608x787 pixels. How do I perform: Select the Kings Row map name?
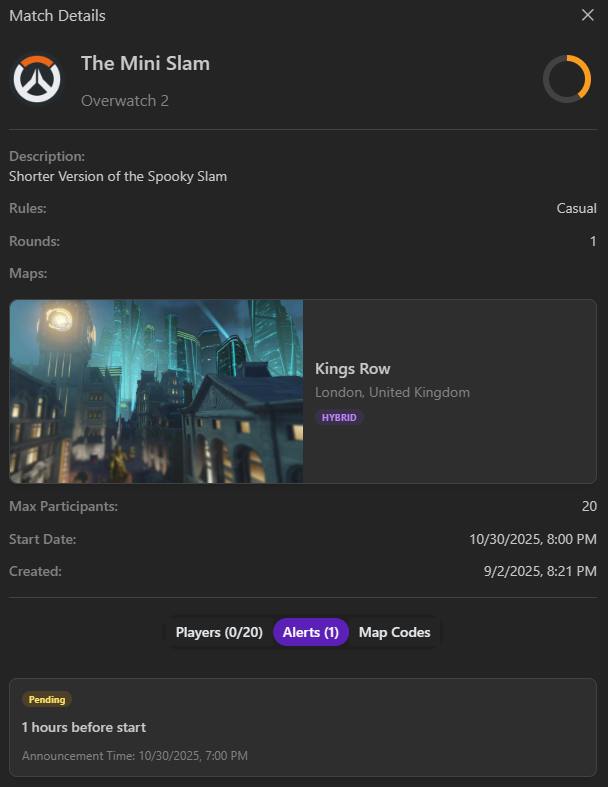352,369
